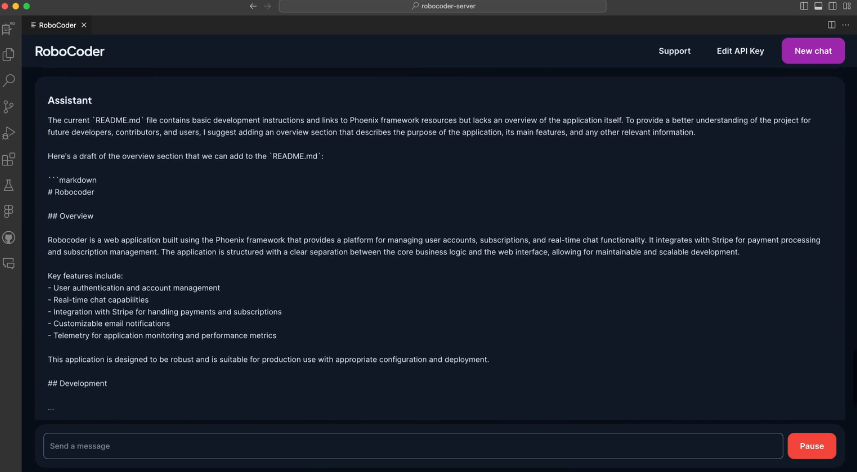Open the chat comments view

pos(8,263)
